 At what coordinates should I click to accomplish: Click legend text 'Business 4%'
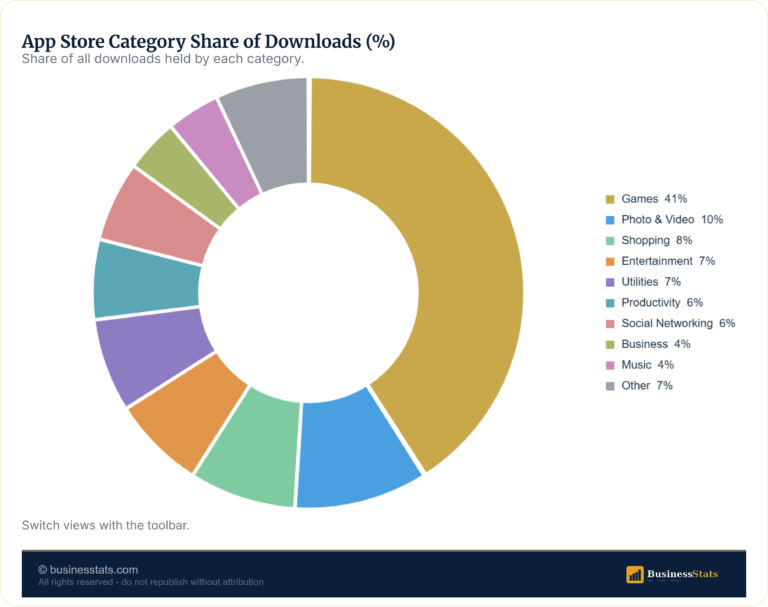[656, 344]
